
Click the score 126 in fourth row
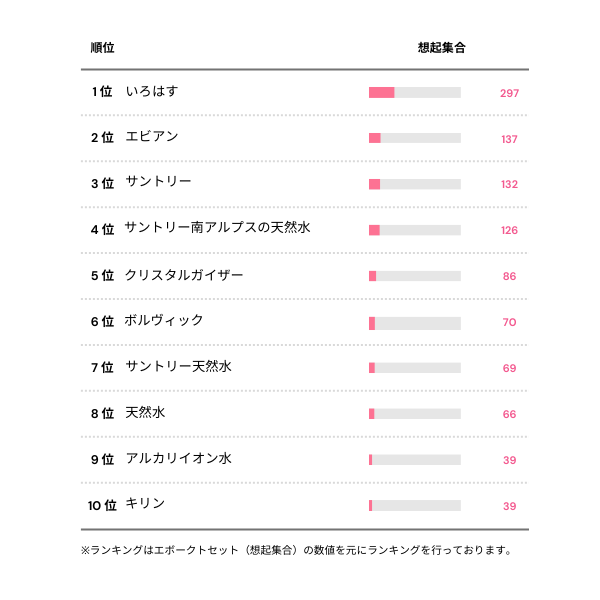click(x=509, y=230)
